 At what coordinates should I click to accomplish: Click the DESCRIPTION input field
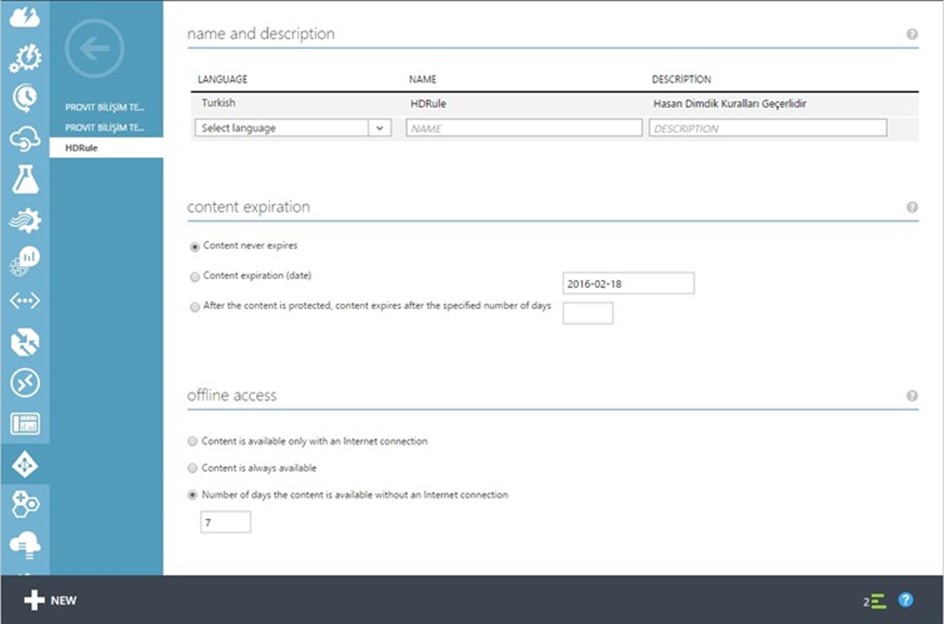[x=768, y=128]
